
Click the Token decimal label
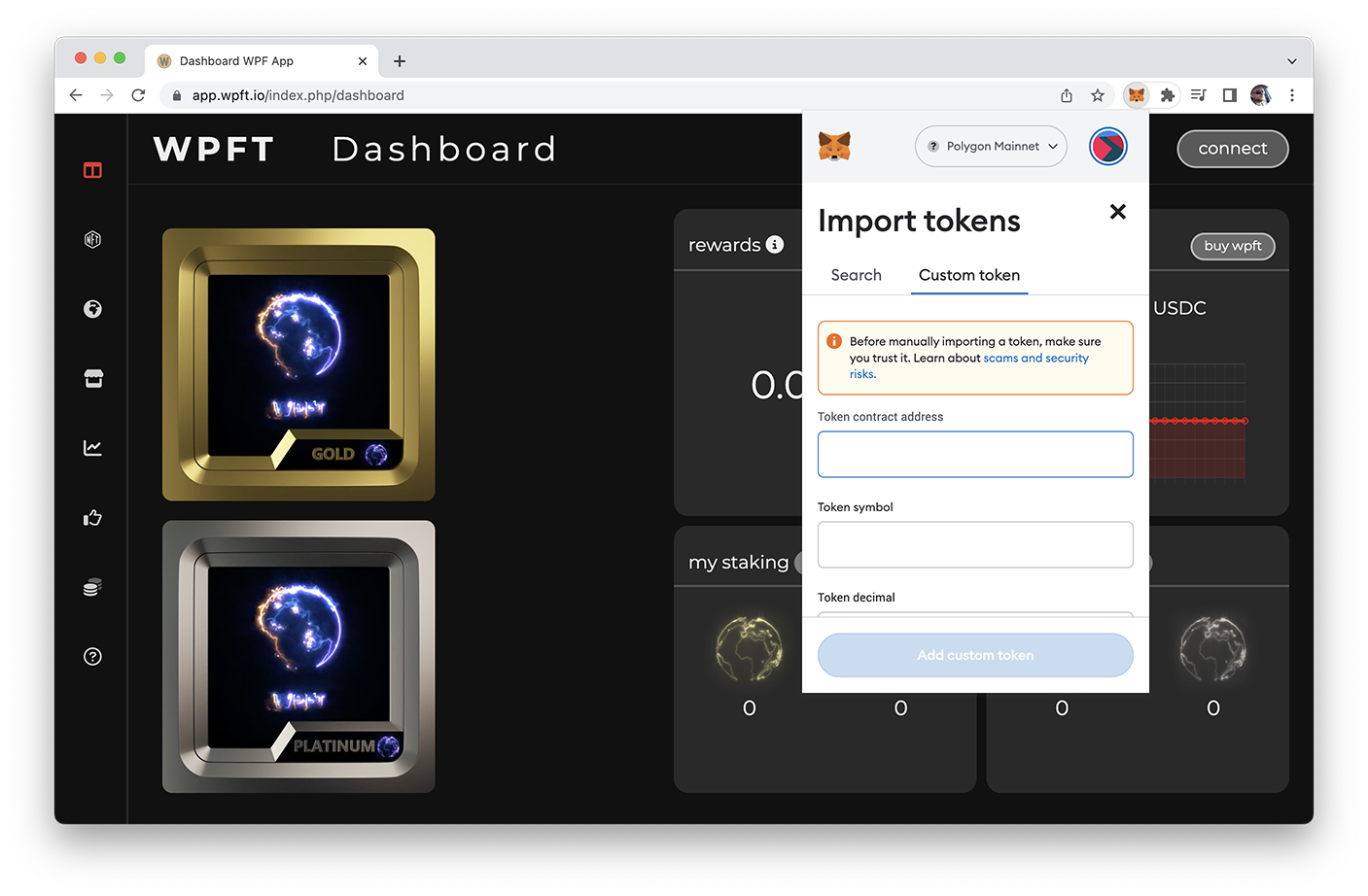(856, 598)
